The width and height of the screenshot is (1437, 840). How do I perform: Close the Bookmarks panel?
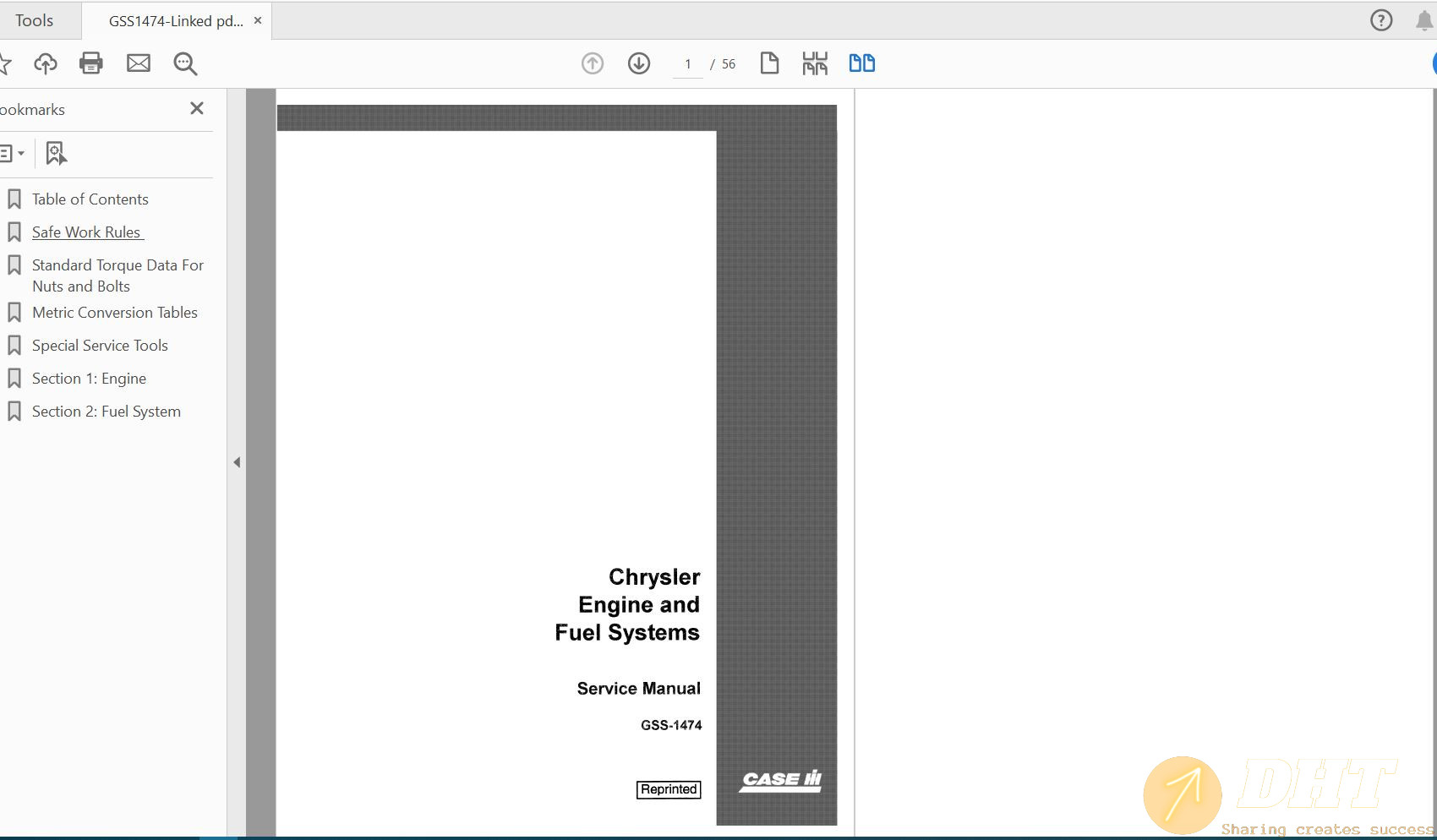click(x=197, y=108)
